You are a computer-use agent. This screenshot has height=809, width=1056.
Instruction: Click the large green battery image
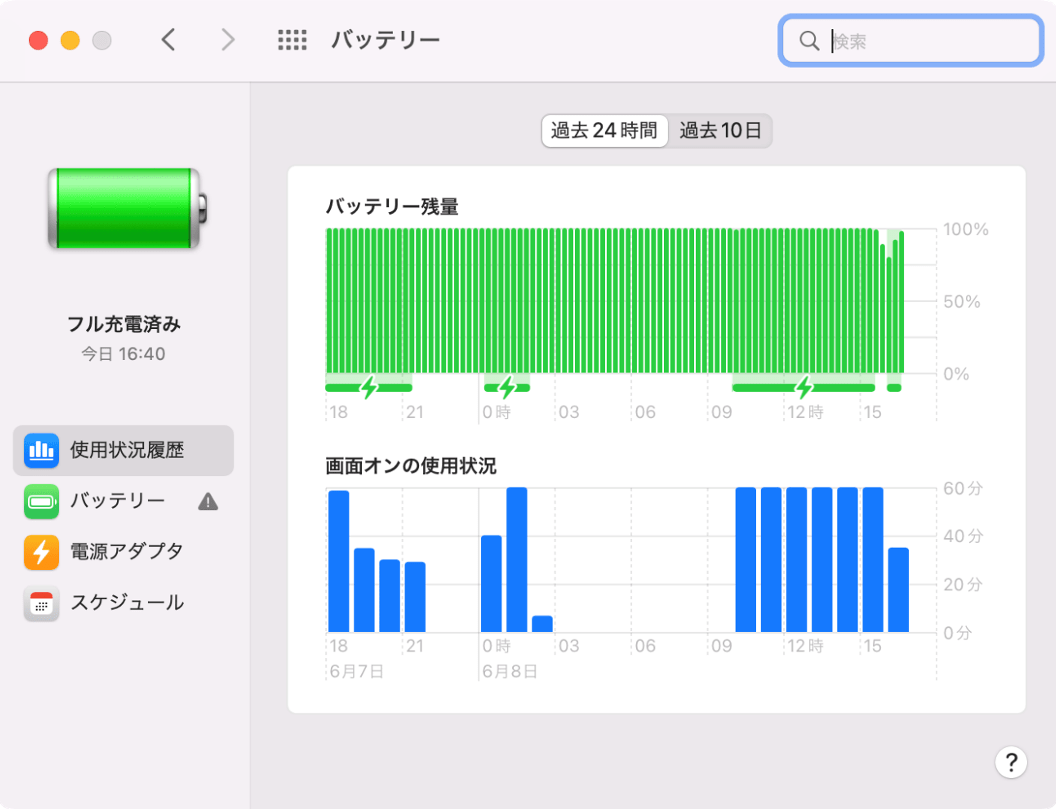(x=127, y=209)
